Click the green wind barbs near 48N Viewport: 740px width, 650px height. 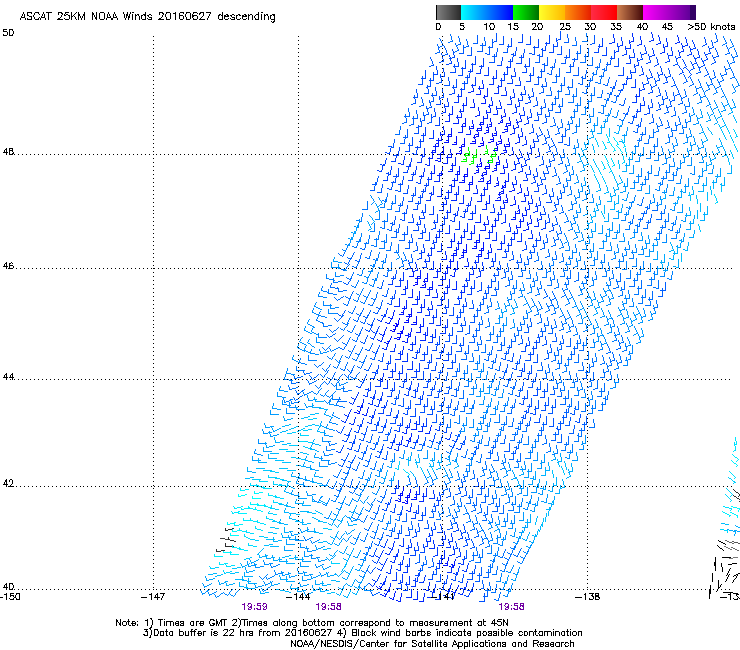coord(479,155)
